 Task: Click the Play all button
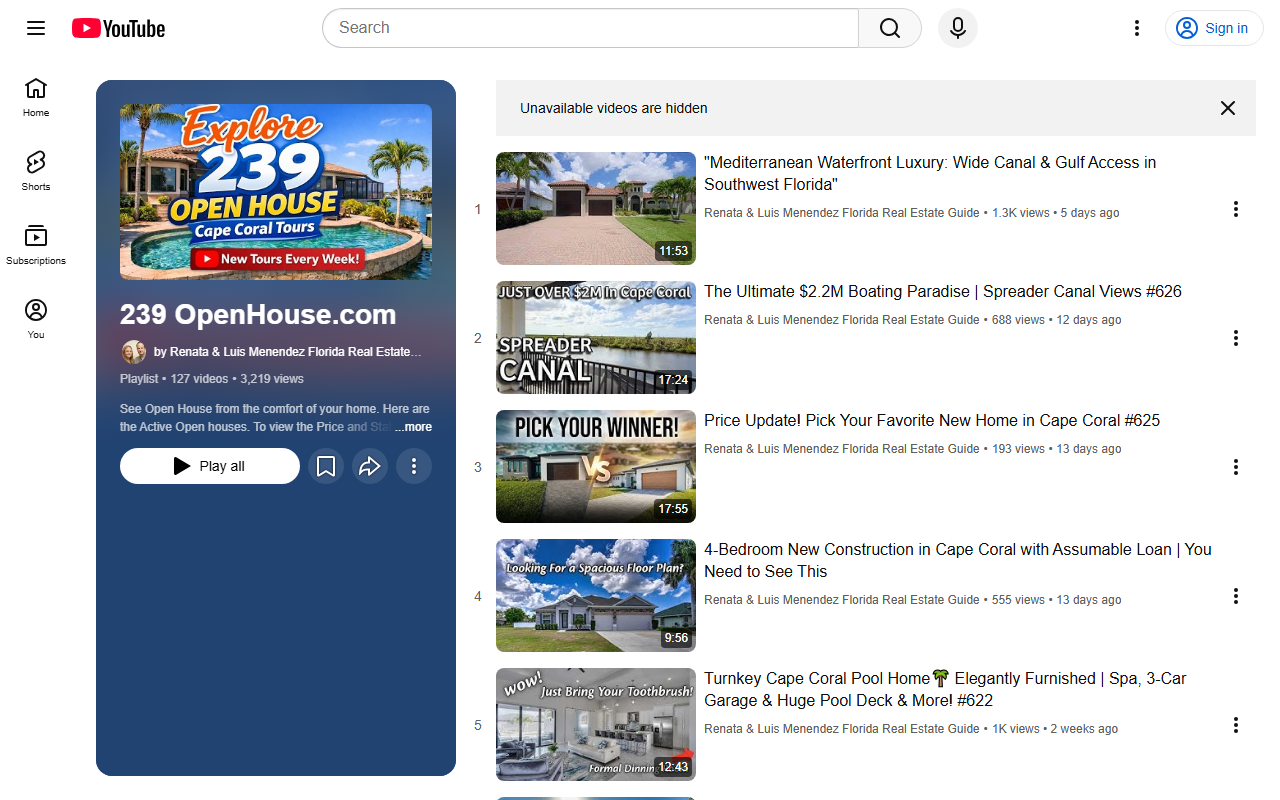click(210, 466)
